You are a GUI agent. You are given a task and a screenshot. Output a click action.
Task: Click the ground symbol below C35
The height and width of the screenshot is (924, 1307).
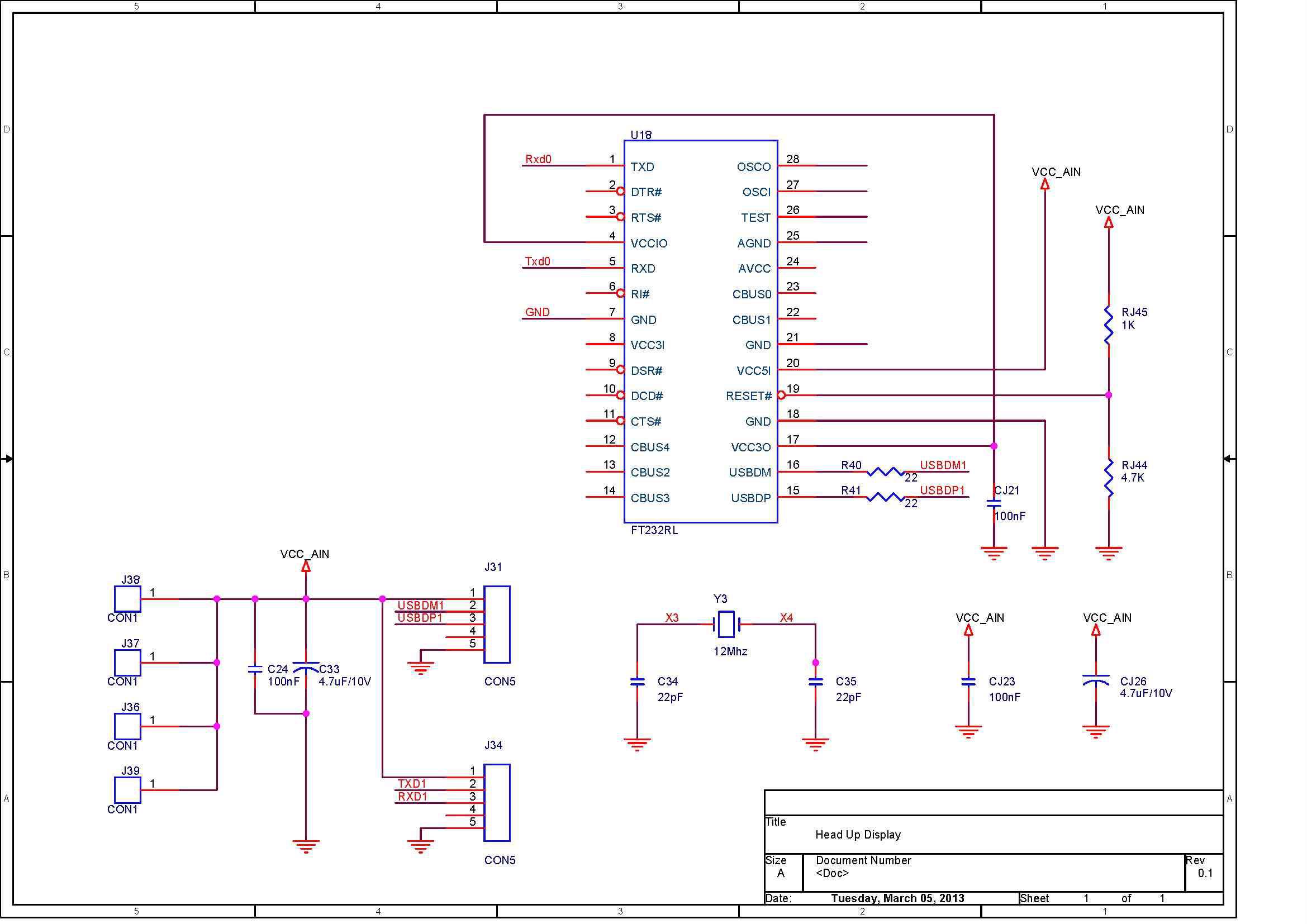pyautogui.click(x=816, y=745)
